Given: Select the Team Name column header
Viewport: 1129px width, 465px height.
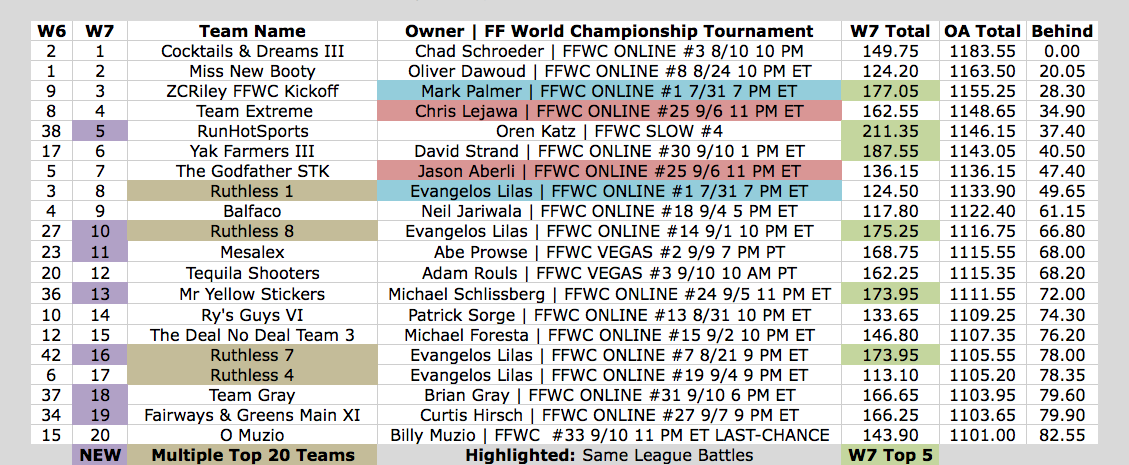Looking at the screenshot, I should point(252,31).
